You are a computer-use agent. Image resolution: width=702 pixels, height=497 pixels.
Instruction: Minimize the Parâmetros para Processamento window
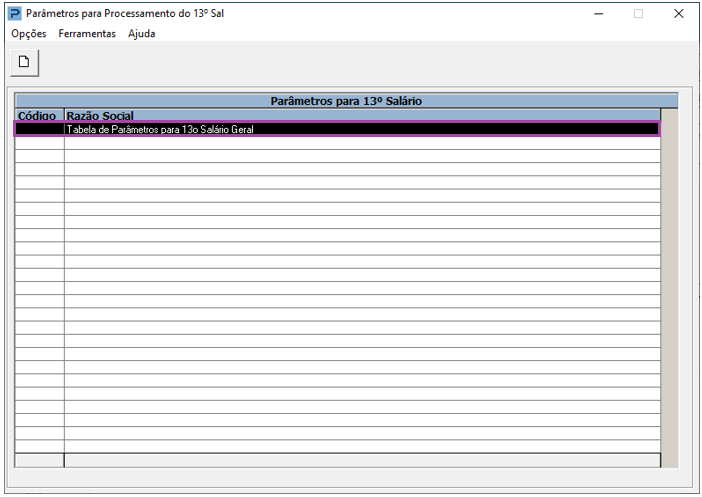[599, 14]
